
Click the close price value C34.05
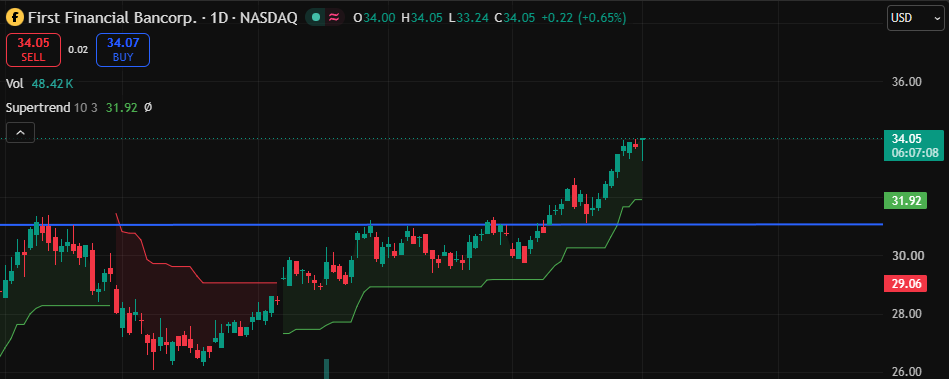pyautogui.click(x=515, y=18)
